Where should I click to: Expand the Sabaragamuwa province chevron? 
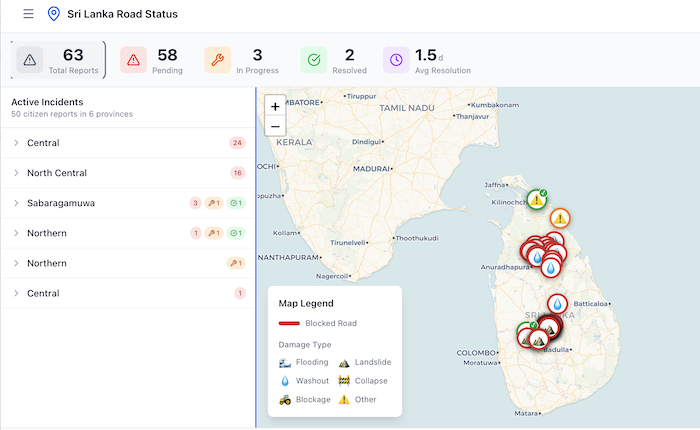(16, 203)
